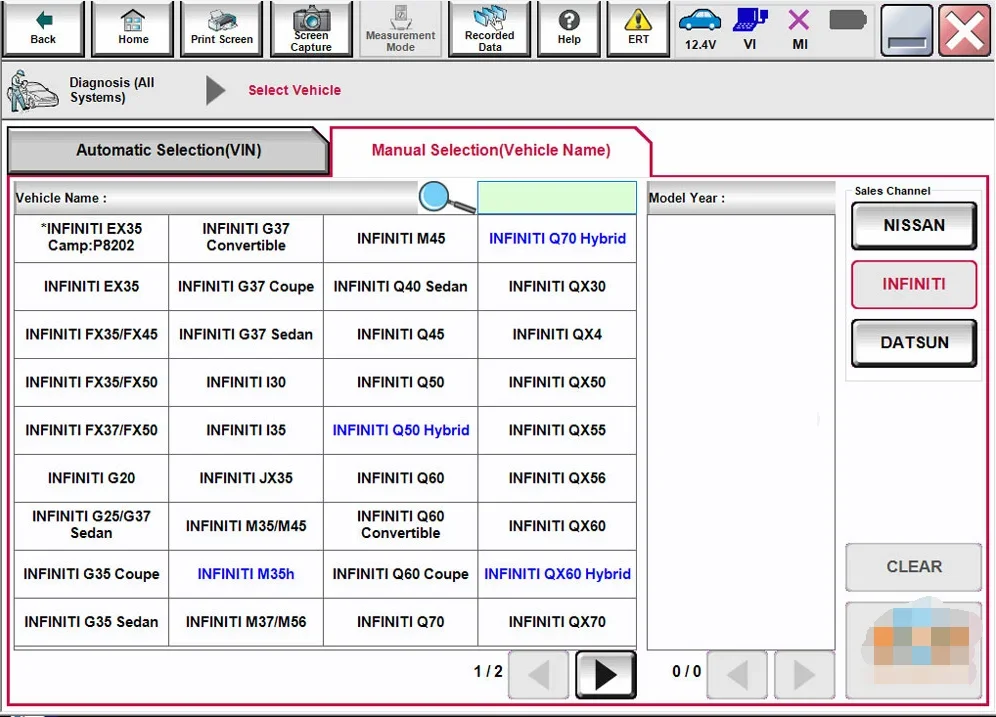The image size is (996, 717).
Task: Go to next vehicle name page
Action: click(x=605, y=674)
